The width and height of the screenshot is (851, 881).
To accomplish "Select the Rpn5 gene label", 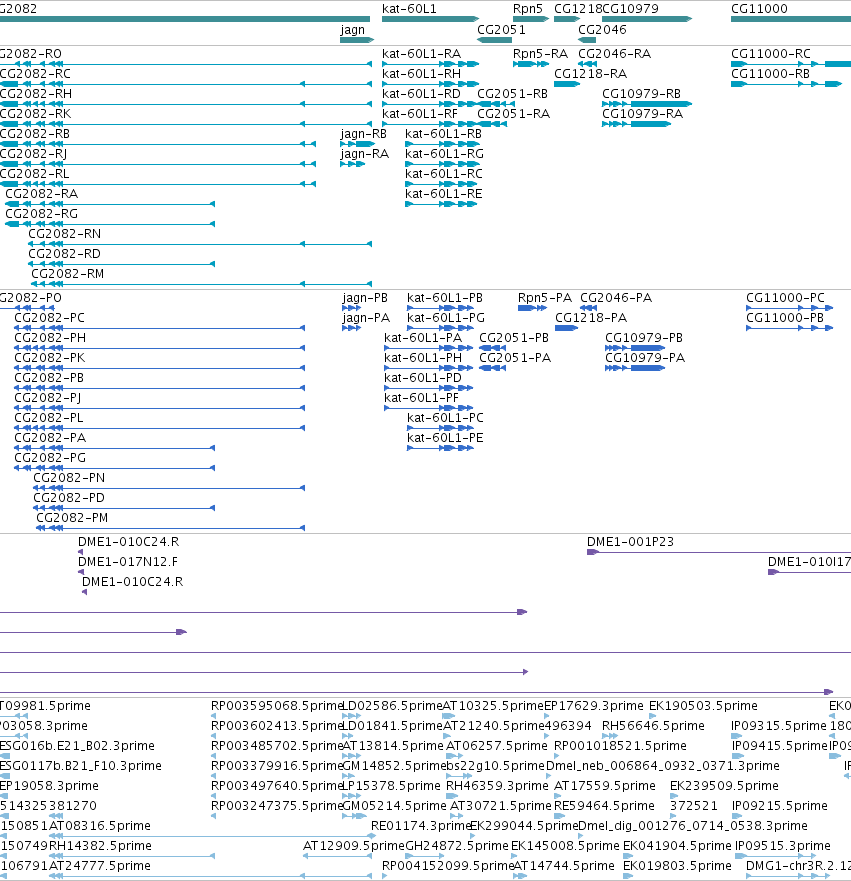I will 527,8.
